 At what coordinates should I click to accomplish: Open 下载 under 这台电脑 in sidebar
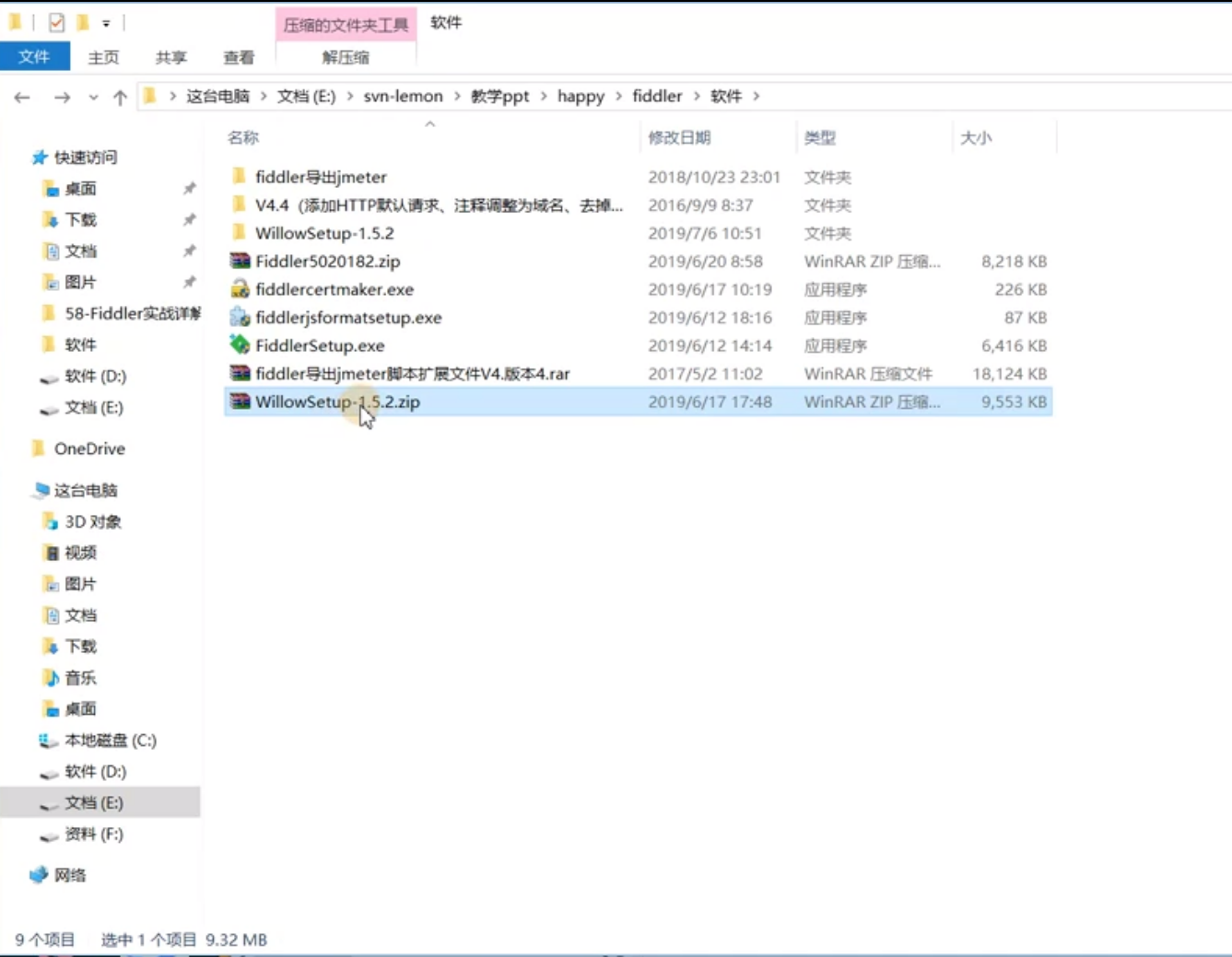[x=80, y=647]
